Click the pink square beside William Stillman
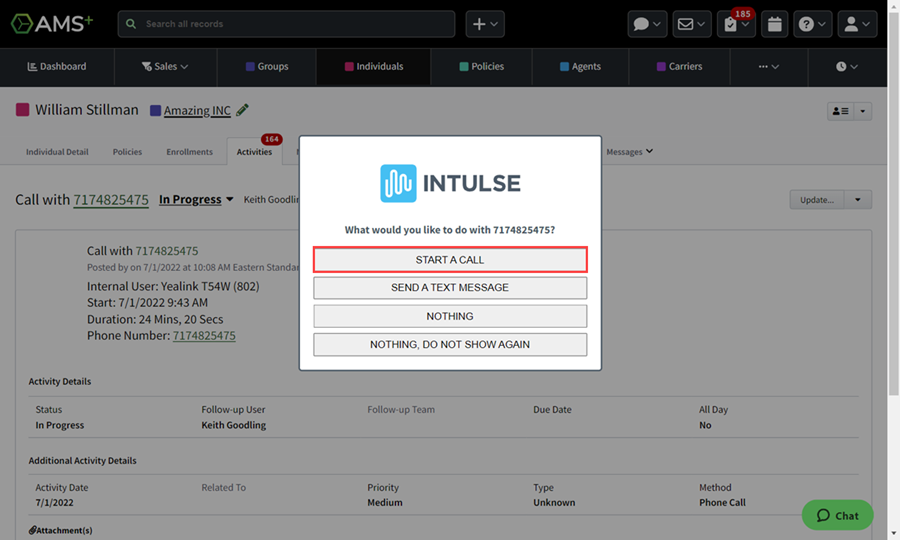 click(22, 110)
